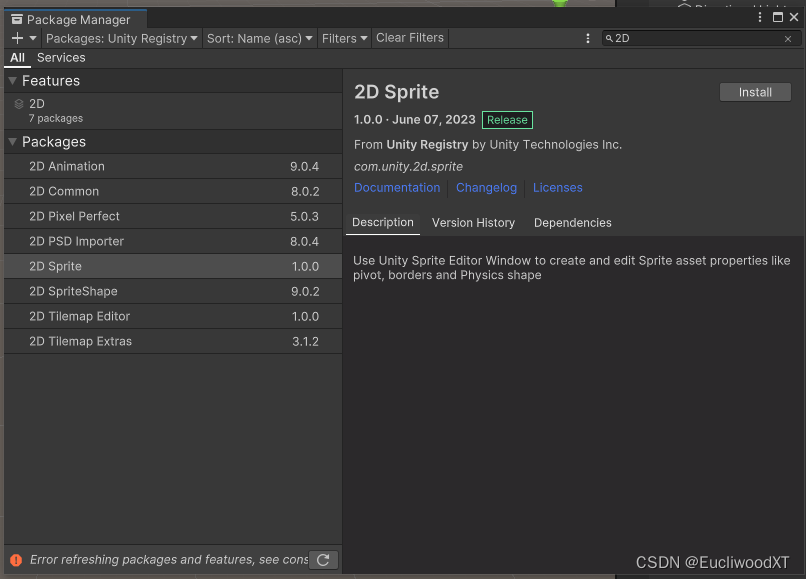Install the 2D Sprite package
Screen dimensions: 806x579
point(755,93)
